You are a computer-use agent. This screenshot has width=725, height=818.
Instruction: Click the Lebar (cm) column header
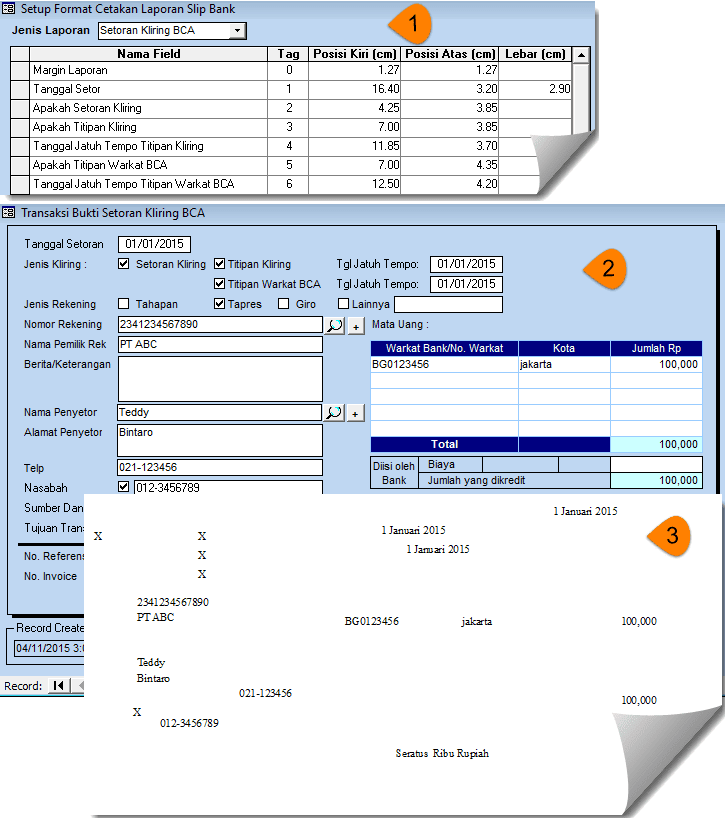click(535, 54)
